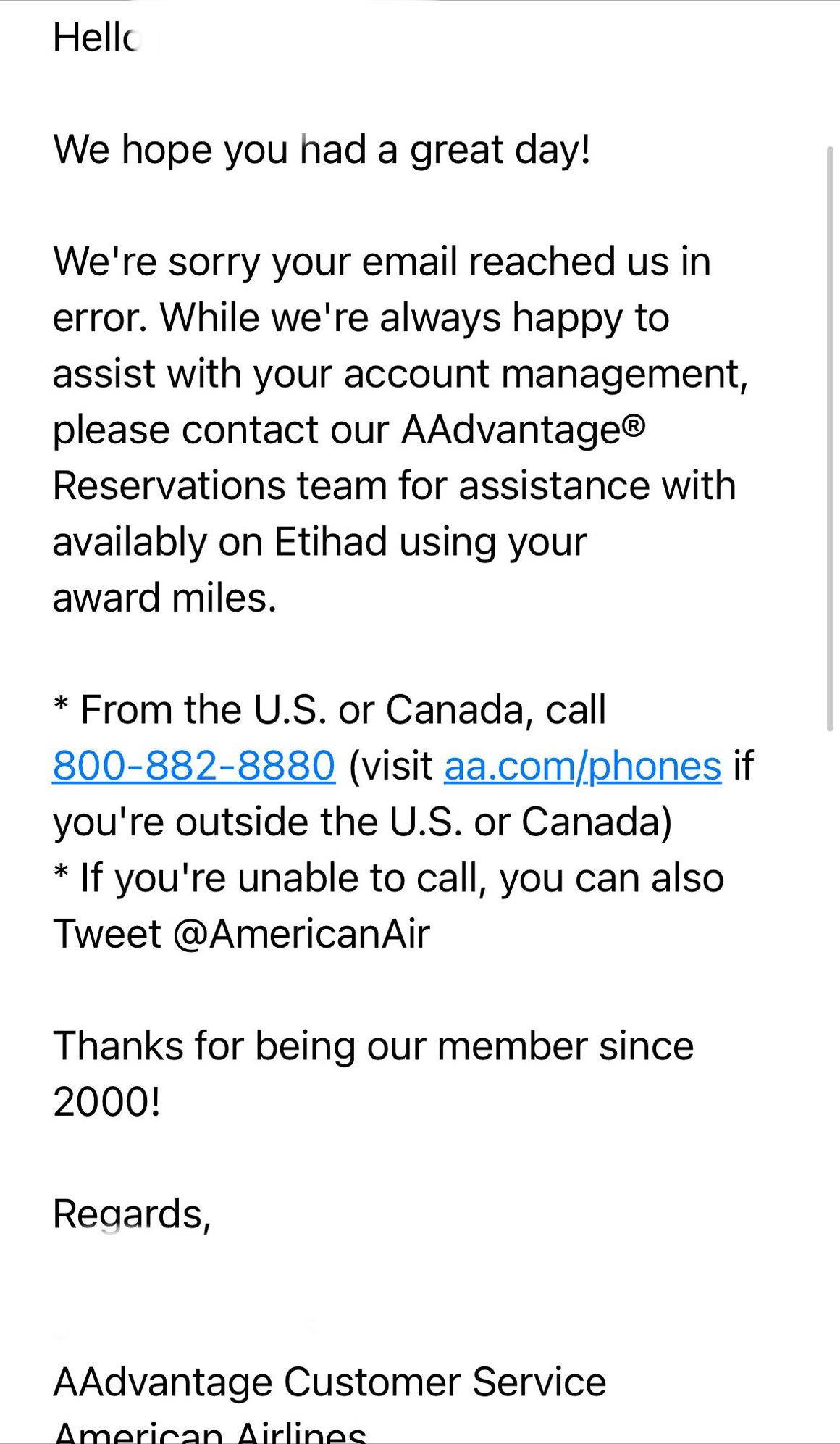Select the @AmericanAir Twitter handle text
Image resolution: width=840 pixels, height=1444 pixels.
(301, 933)
